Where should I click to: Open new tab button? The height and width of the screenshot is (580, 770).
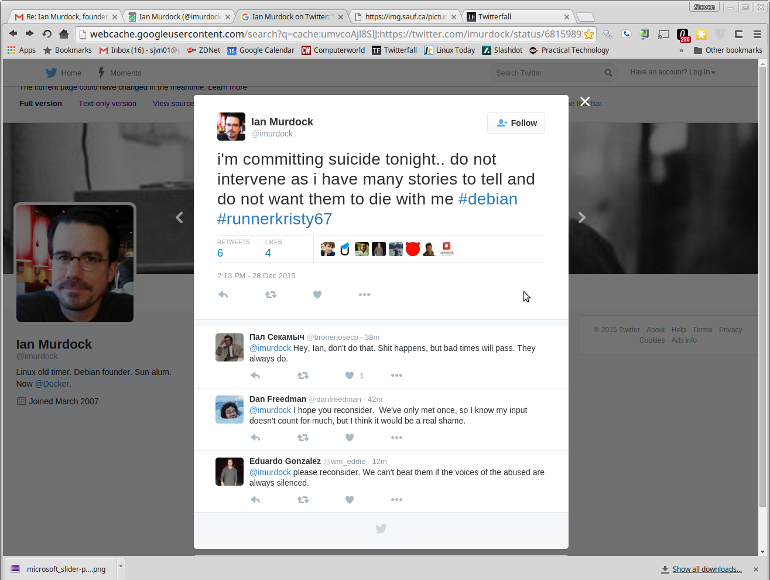tap(584, 17)
